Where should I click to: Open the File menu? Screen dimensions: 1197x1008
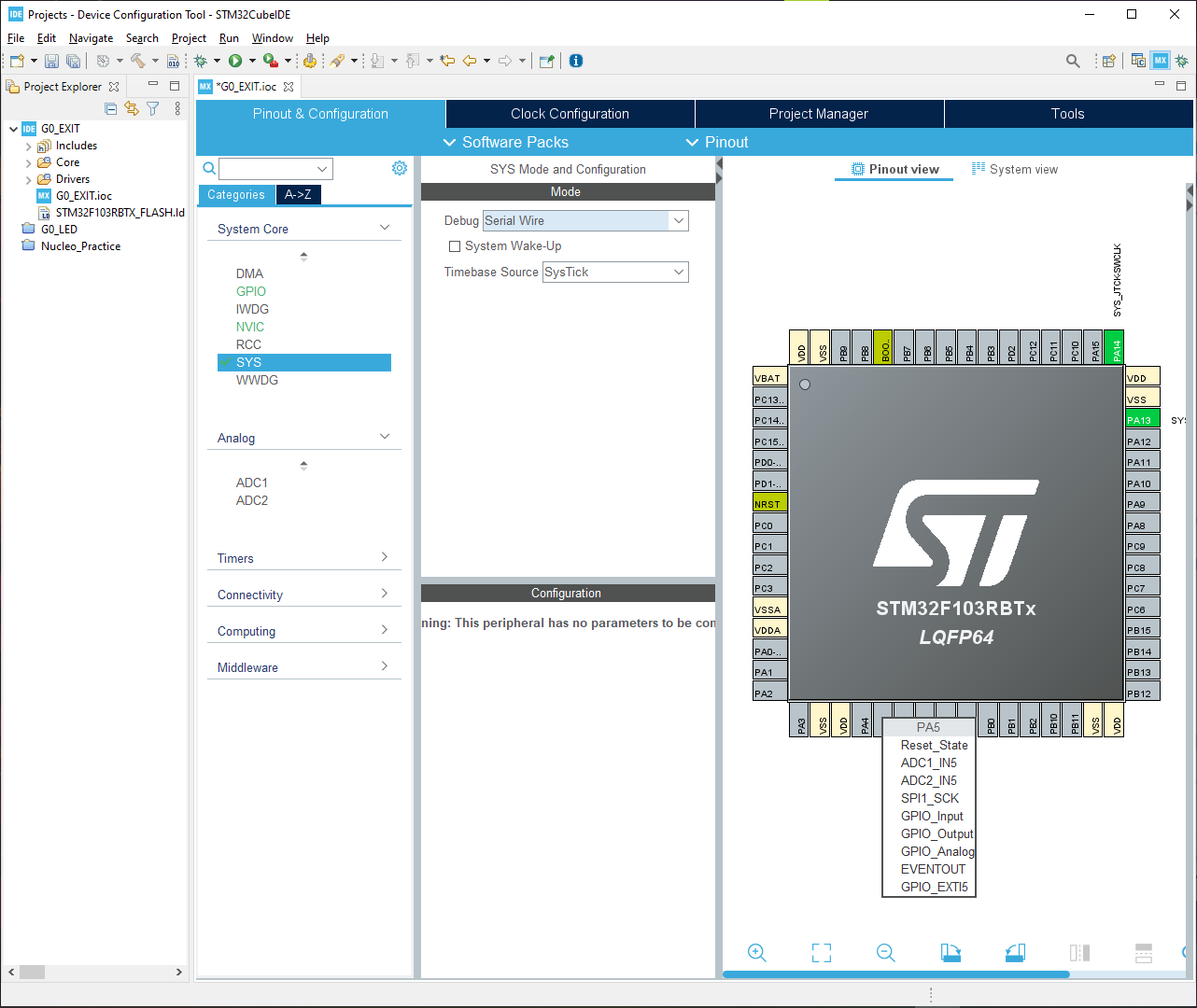[16, 38]
